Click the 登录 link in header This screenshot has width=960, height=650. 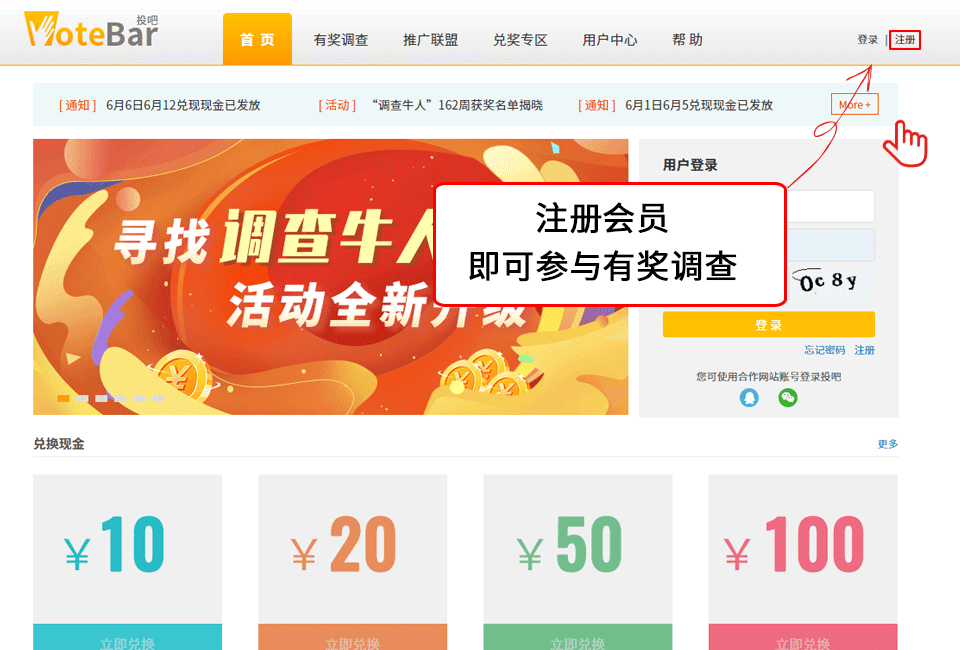[868, 40]
